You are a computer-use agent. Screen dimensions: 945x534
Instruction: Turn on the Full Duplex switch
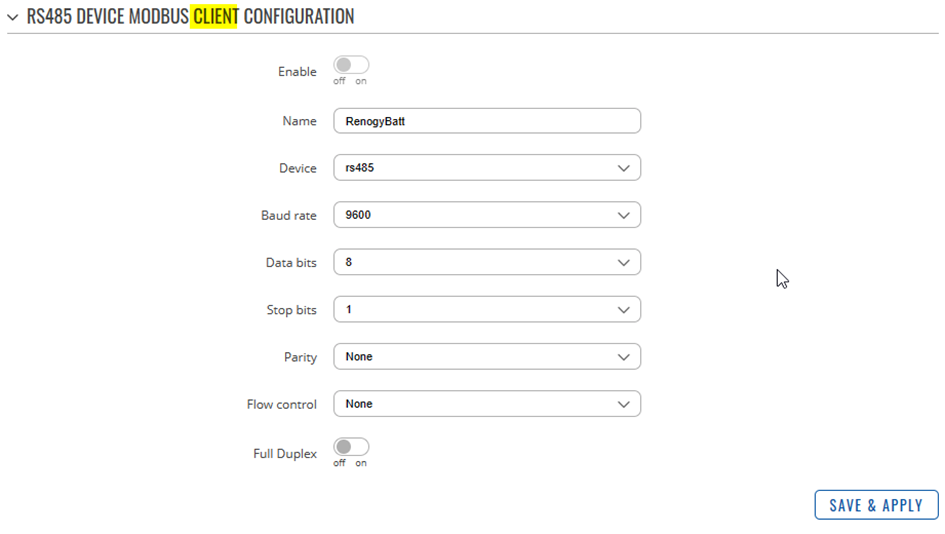(351, 447)
